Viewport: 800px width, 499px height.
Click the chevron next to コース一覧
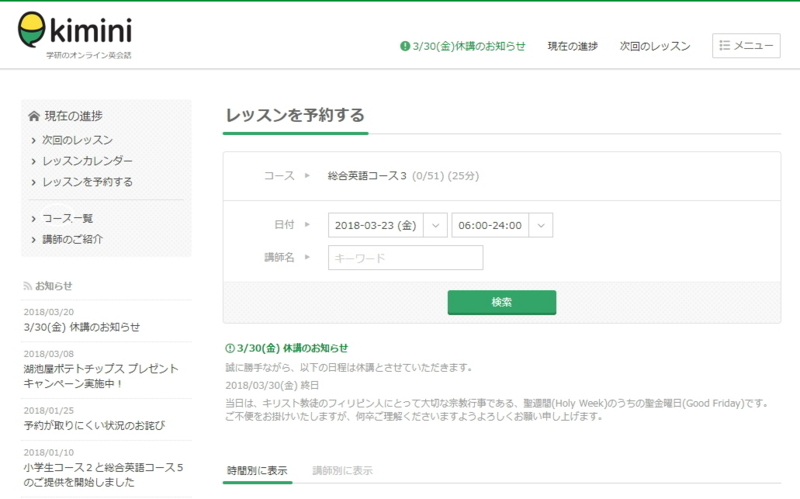[34, 219]
